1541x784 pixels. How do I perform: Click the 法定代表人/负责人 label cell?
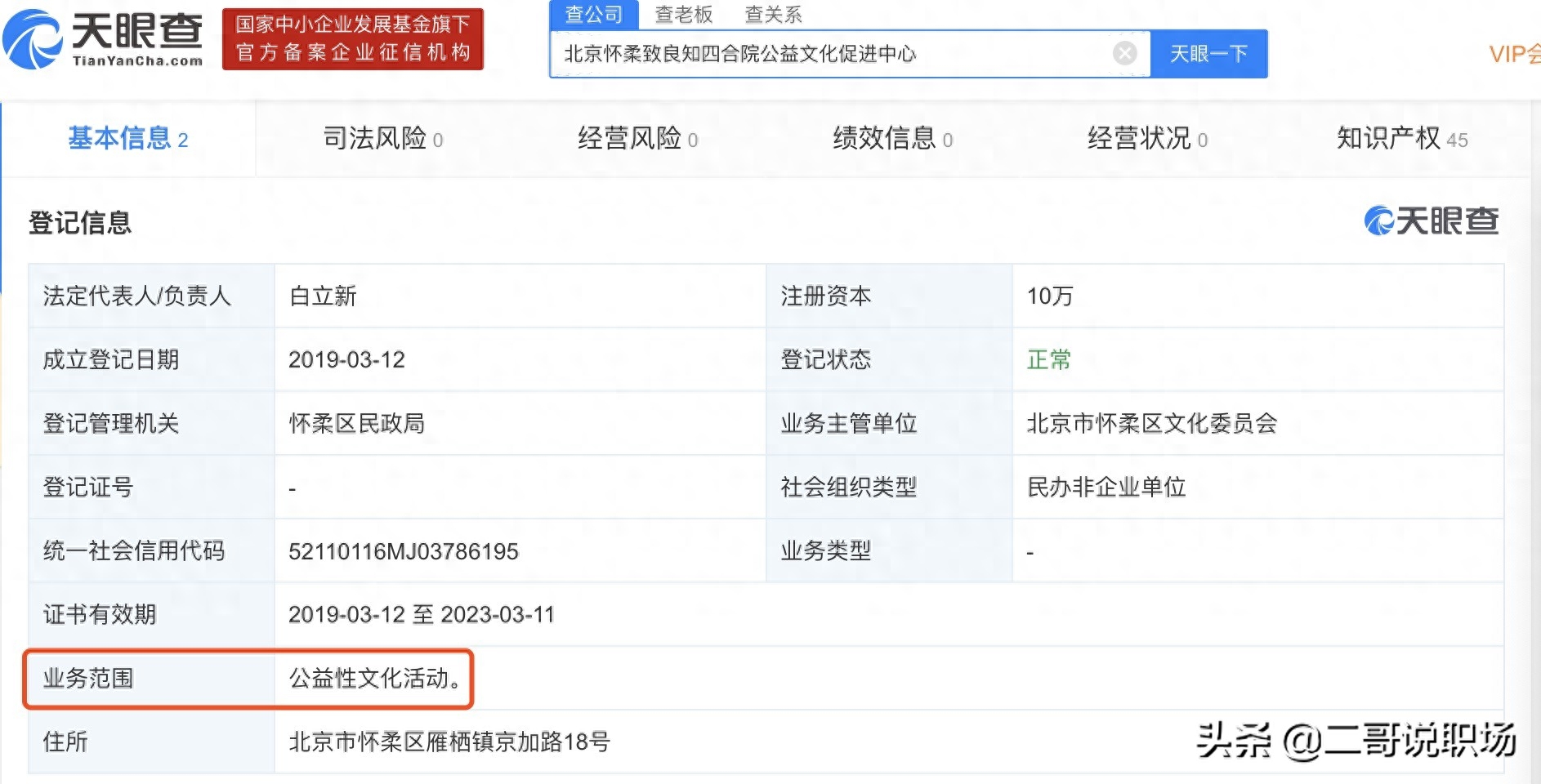coord(152,296)
